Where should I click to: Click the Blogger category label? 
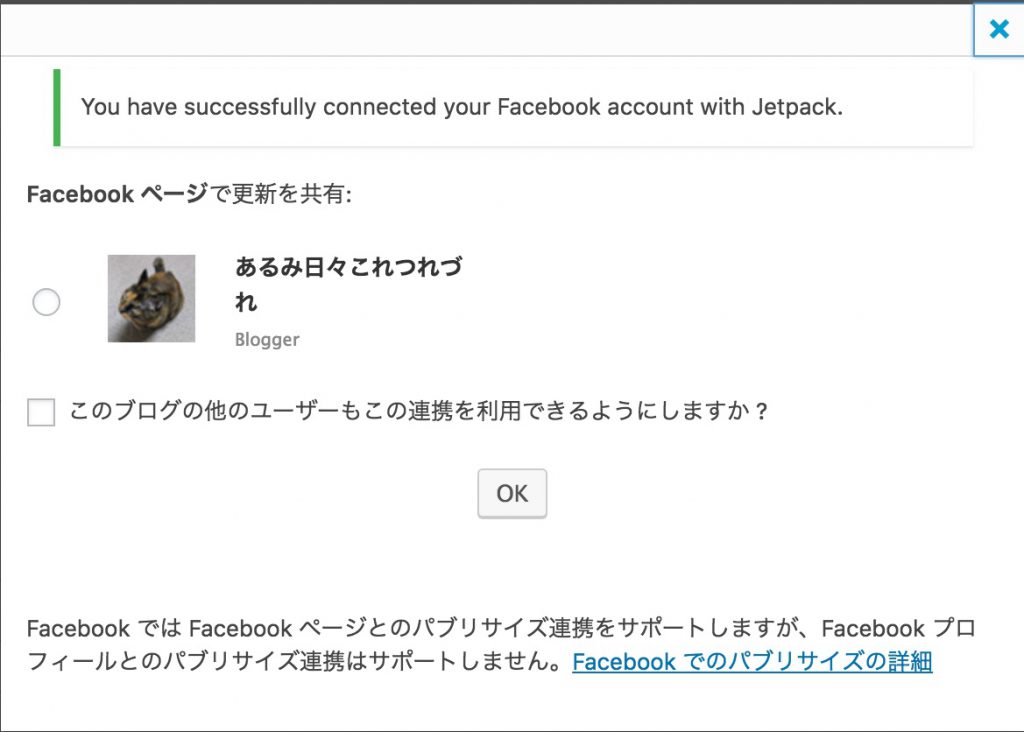(267, 340)
